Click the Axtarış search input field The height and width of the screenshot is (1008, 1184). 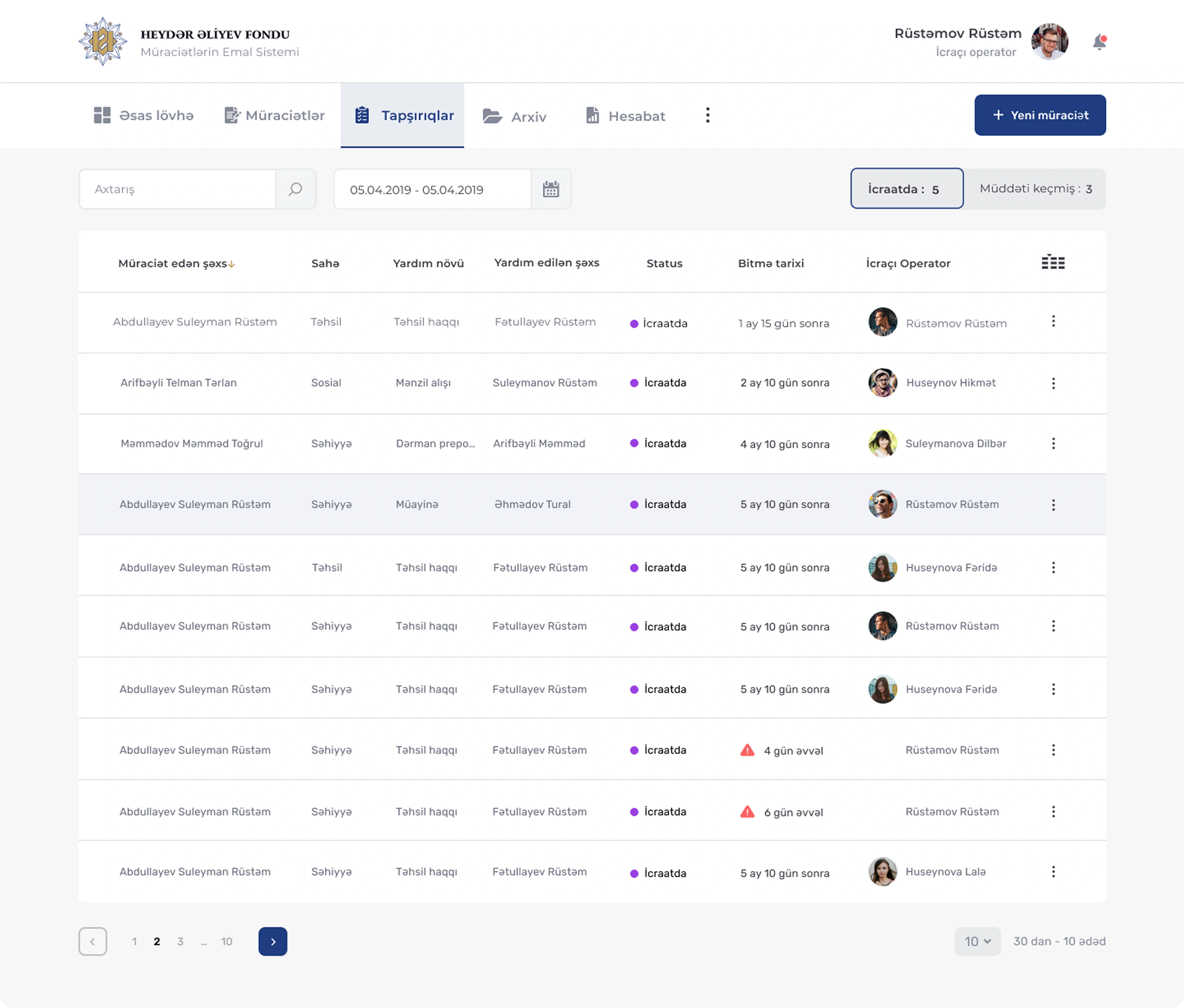[x=177, y=189]
